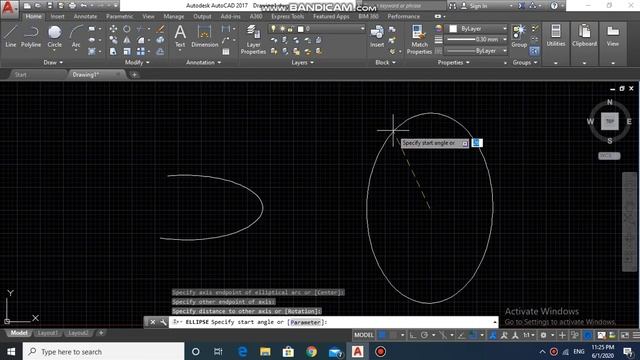The width and height of the screenshot is (640, 360).
Task: Click the Dimension tool
Action: coord(204,36)
